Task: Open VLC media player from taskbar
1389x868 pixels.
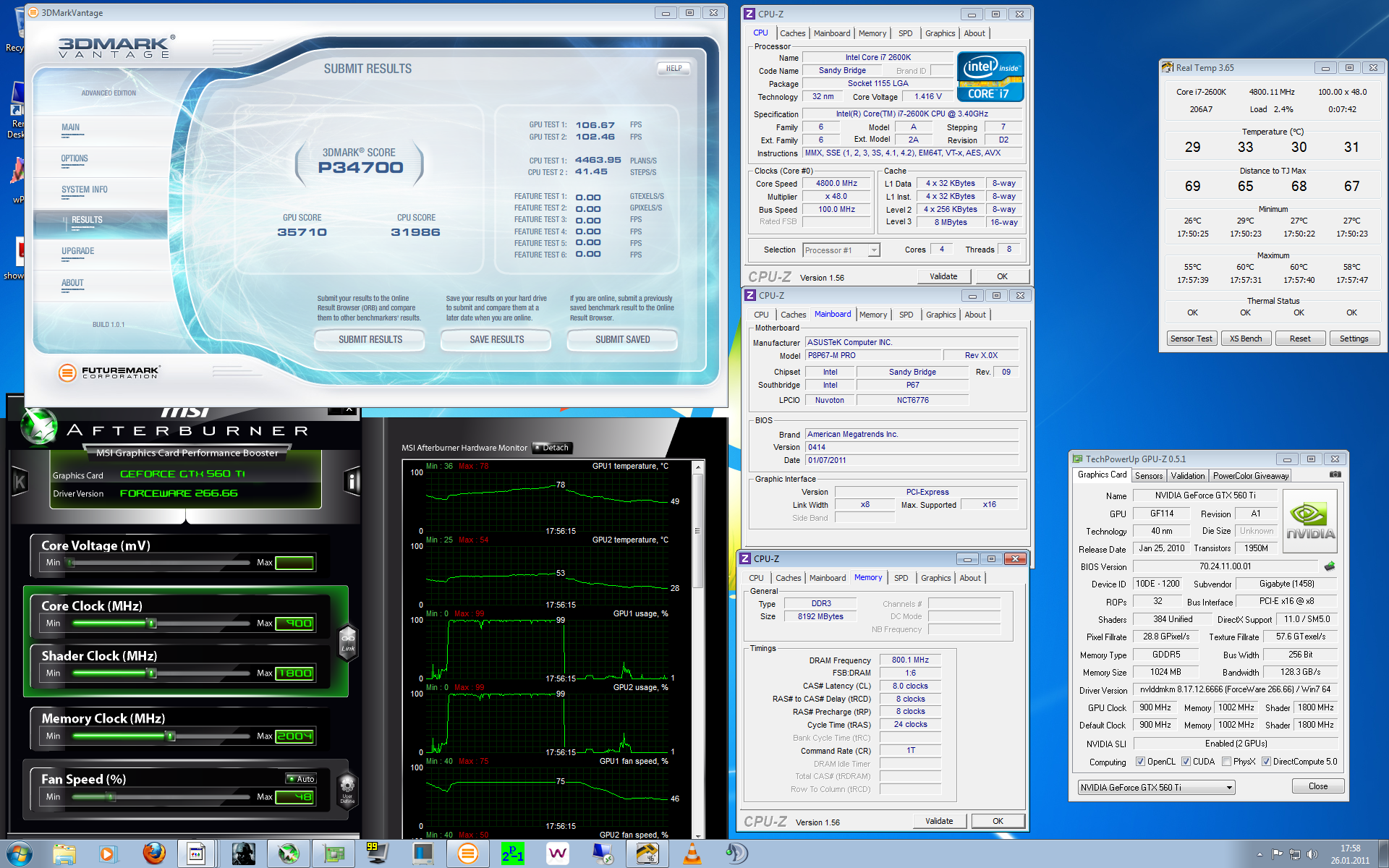Action: [x=692, y=854]
